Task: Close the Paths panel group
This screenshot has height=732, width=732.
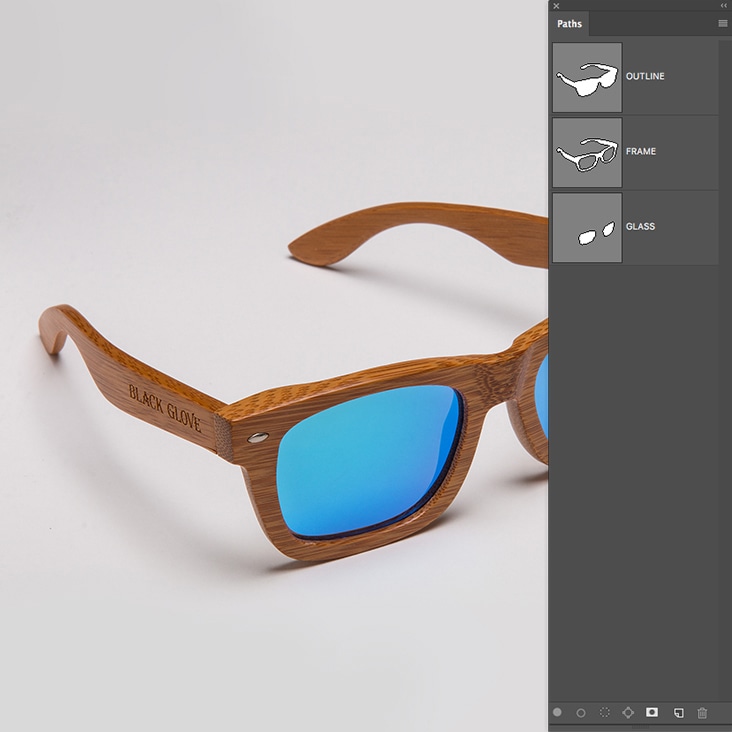Action: [556, 6]
